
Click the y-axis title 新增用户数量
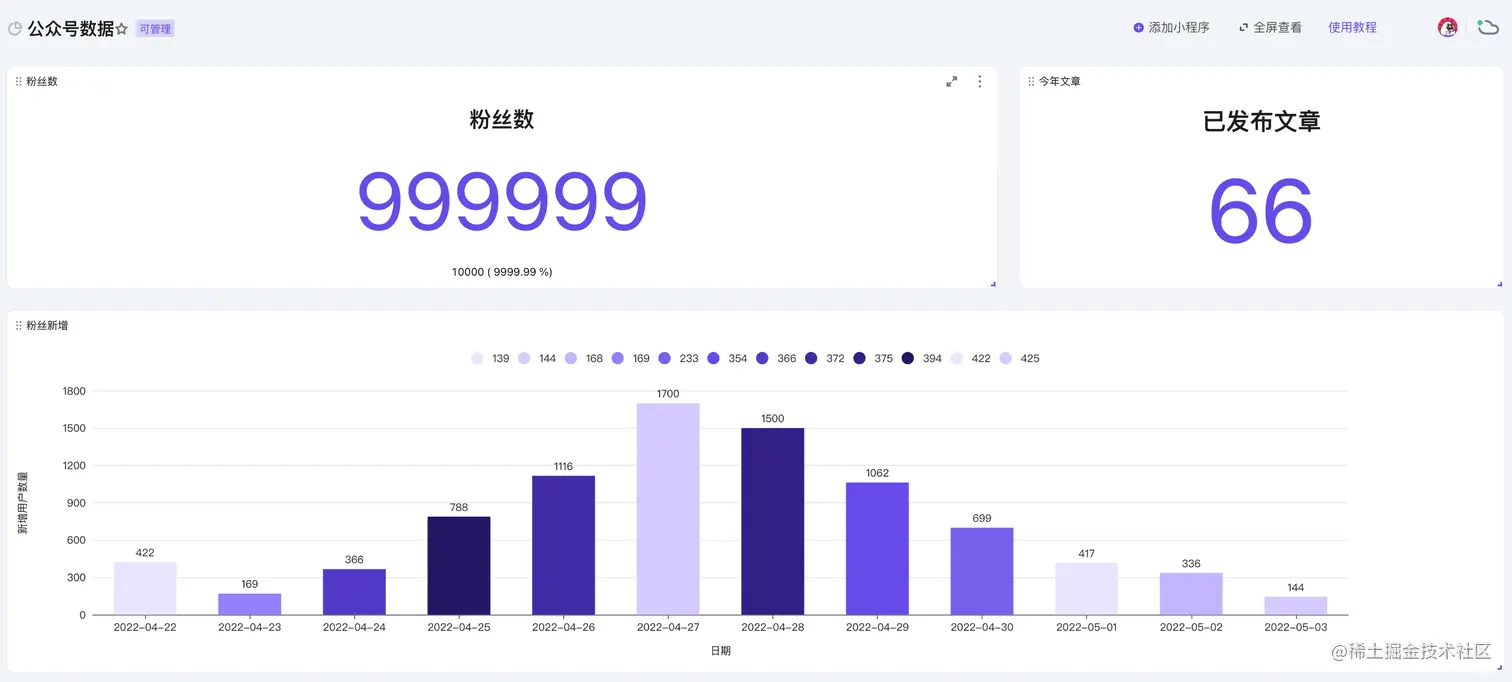(x=22, y=503)
